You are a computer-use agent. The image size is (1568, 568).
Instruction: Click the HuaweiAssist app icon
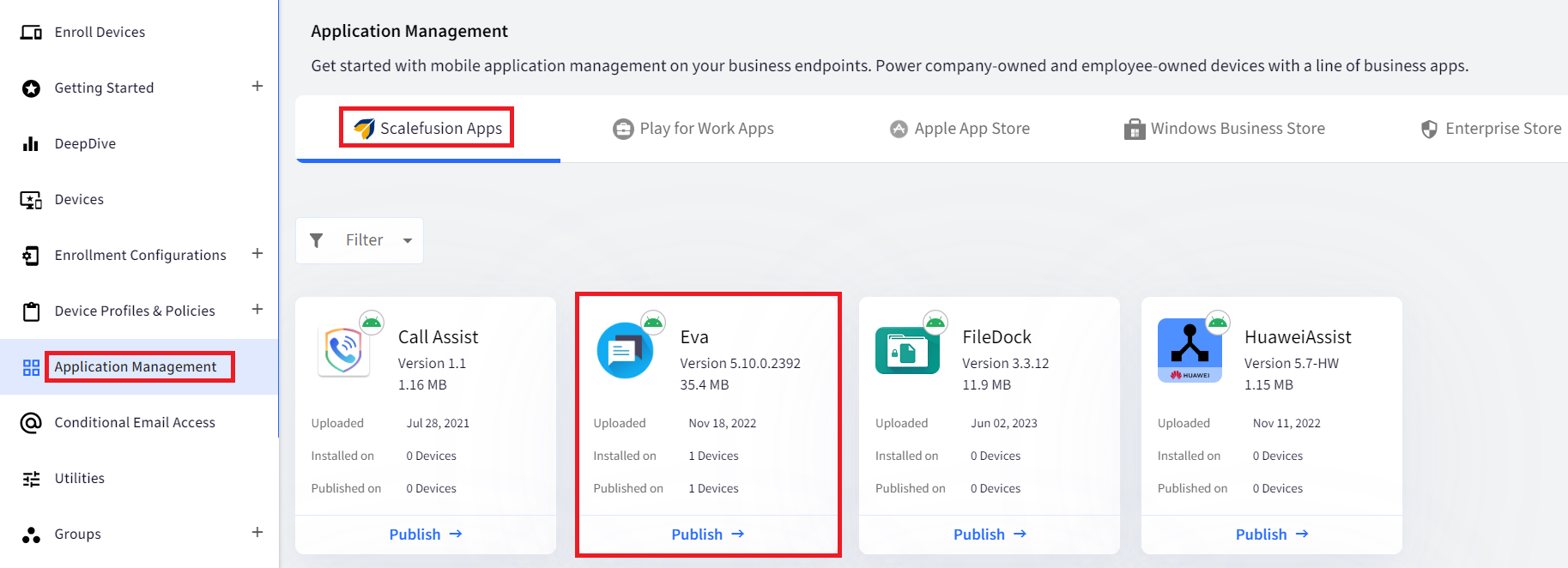(1190, 350)
